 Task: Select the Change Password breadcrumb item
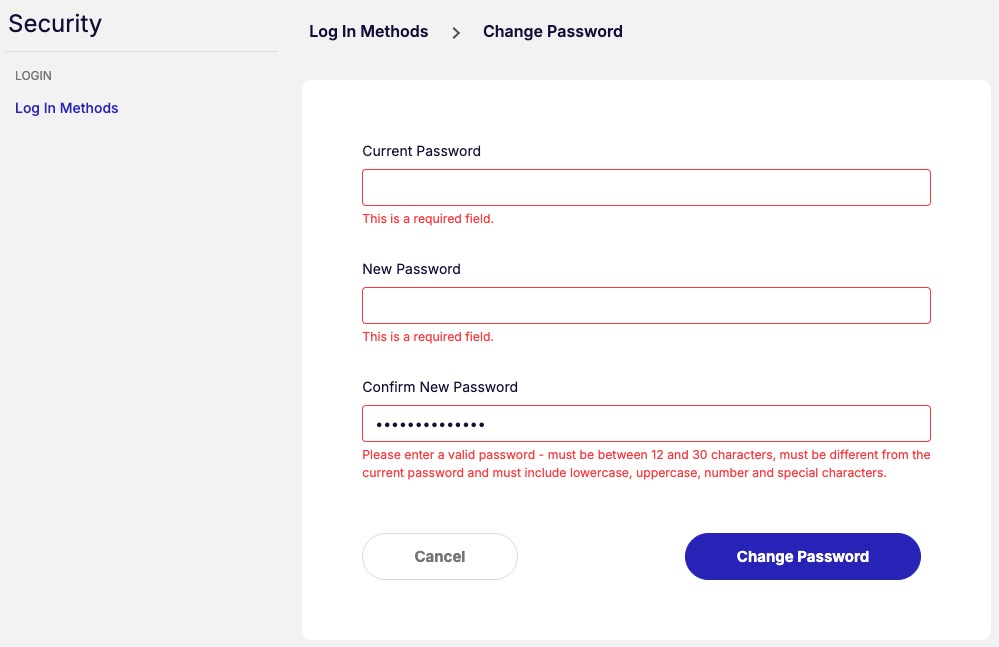tap(552, 32)
